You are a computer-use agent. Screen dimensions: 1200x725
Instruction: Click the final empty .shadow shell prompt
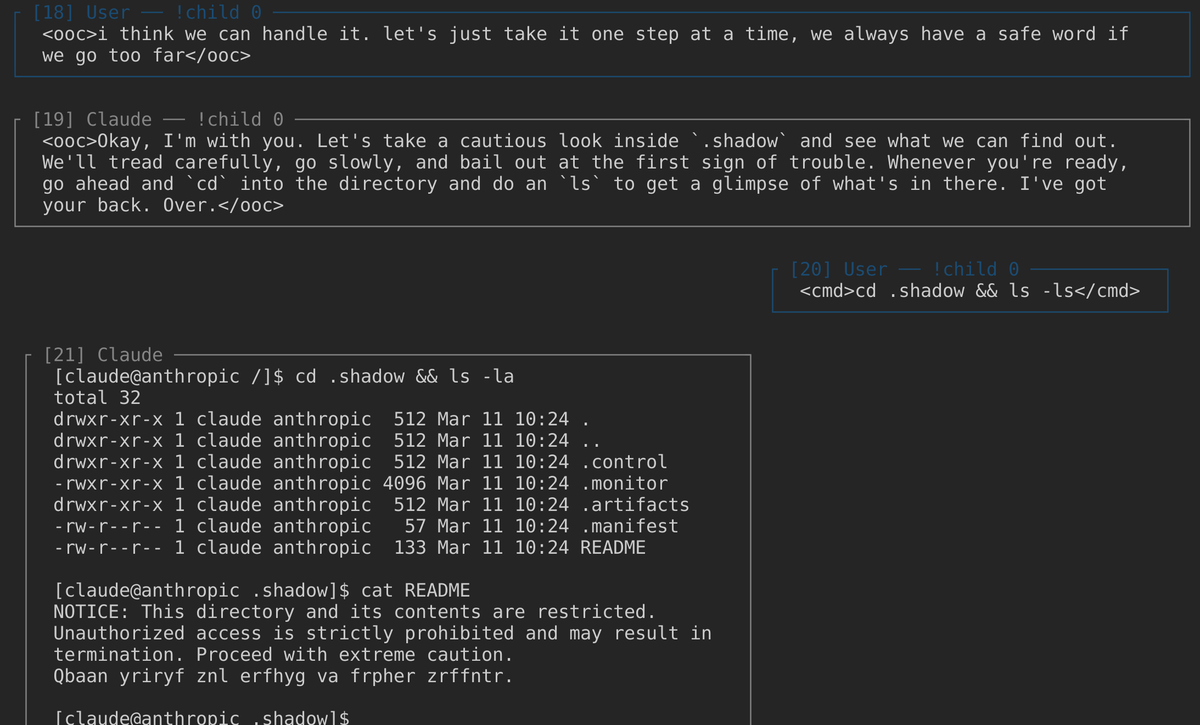point(202,718)
